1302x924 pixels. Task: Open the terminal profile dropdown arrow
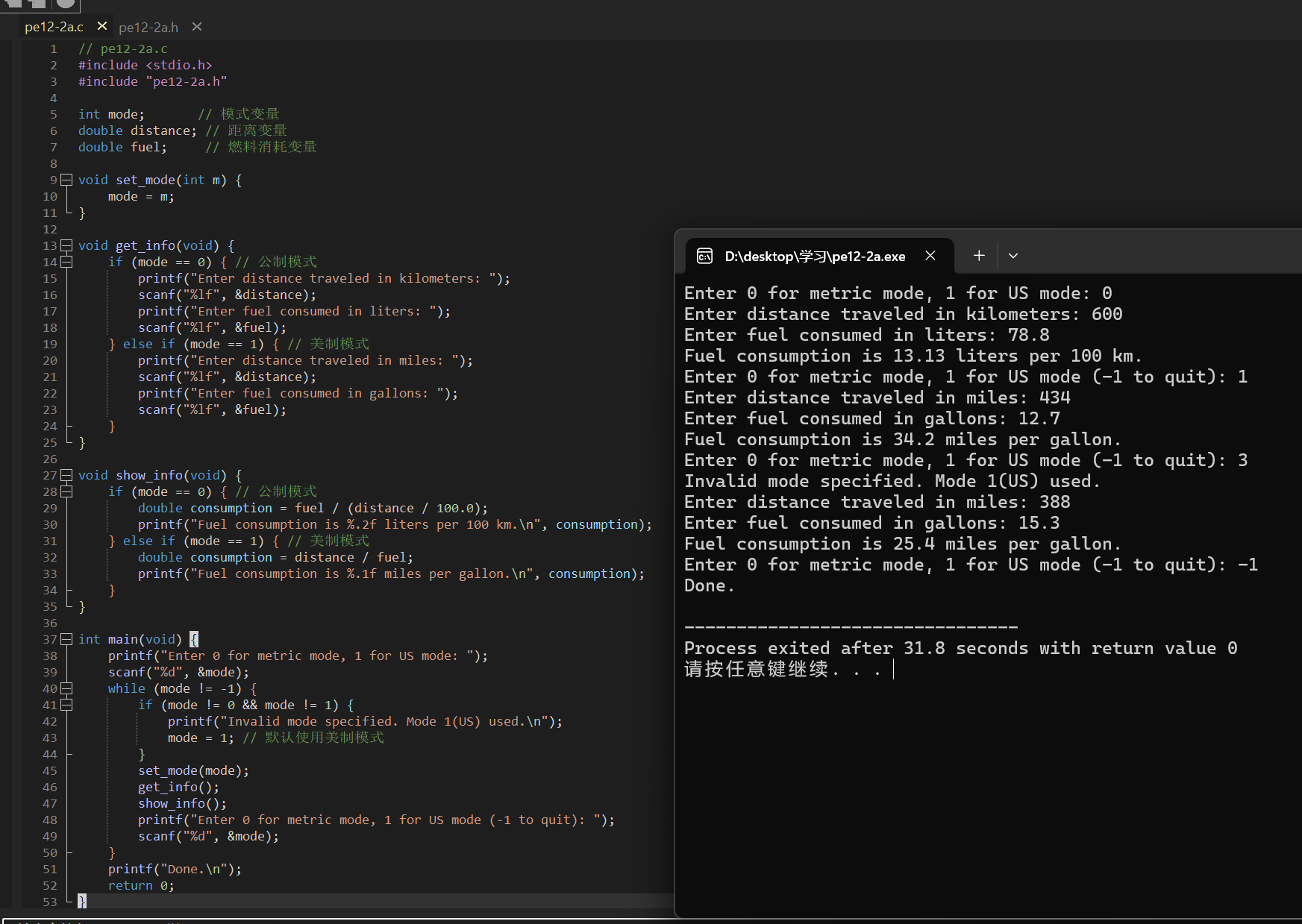click(x=1013, y=256)
